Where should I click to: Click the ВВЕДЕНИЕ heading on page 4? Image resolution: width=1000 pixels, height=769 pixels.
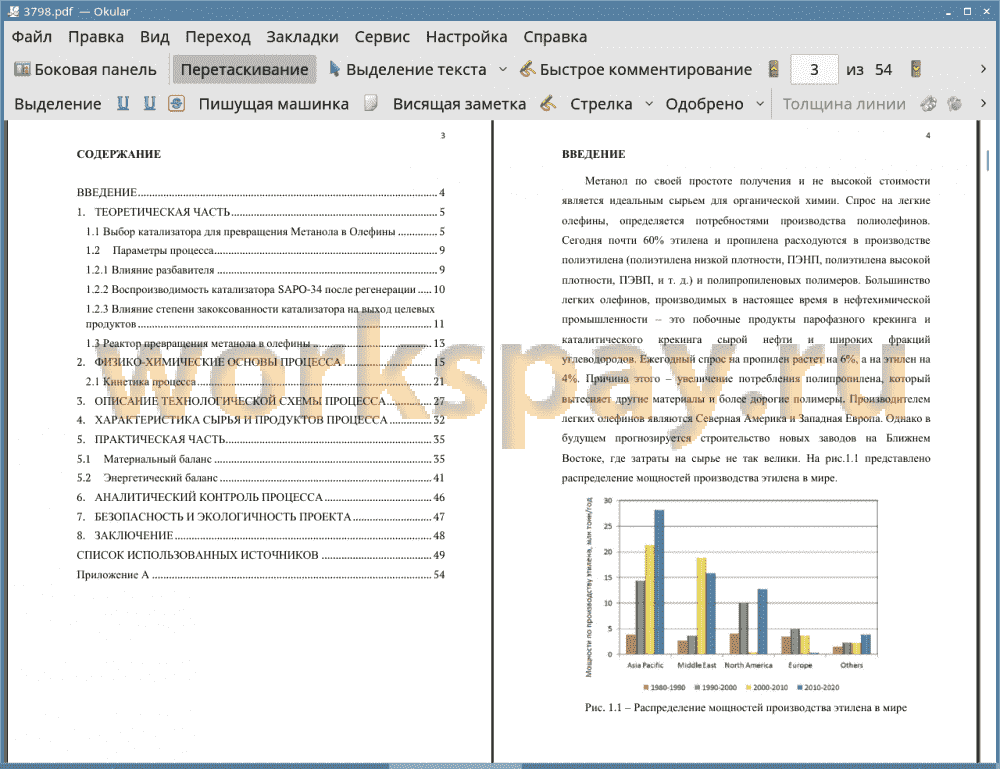pos(593,154)
